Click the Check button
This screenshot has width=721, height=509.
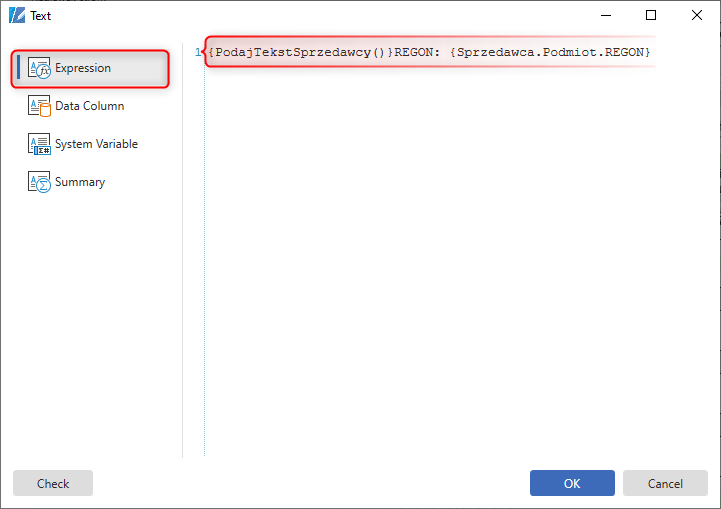point(53,483)
